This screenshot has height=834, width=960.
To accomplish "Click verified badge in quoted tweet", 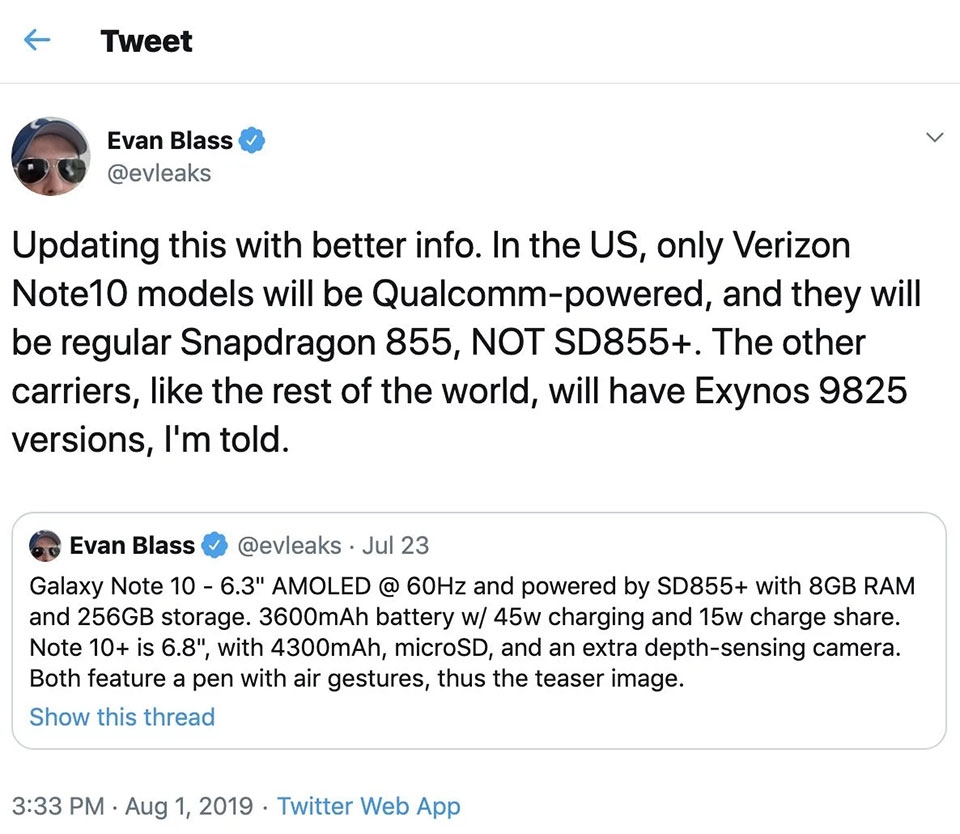I will tap(215, 545).
